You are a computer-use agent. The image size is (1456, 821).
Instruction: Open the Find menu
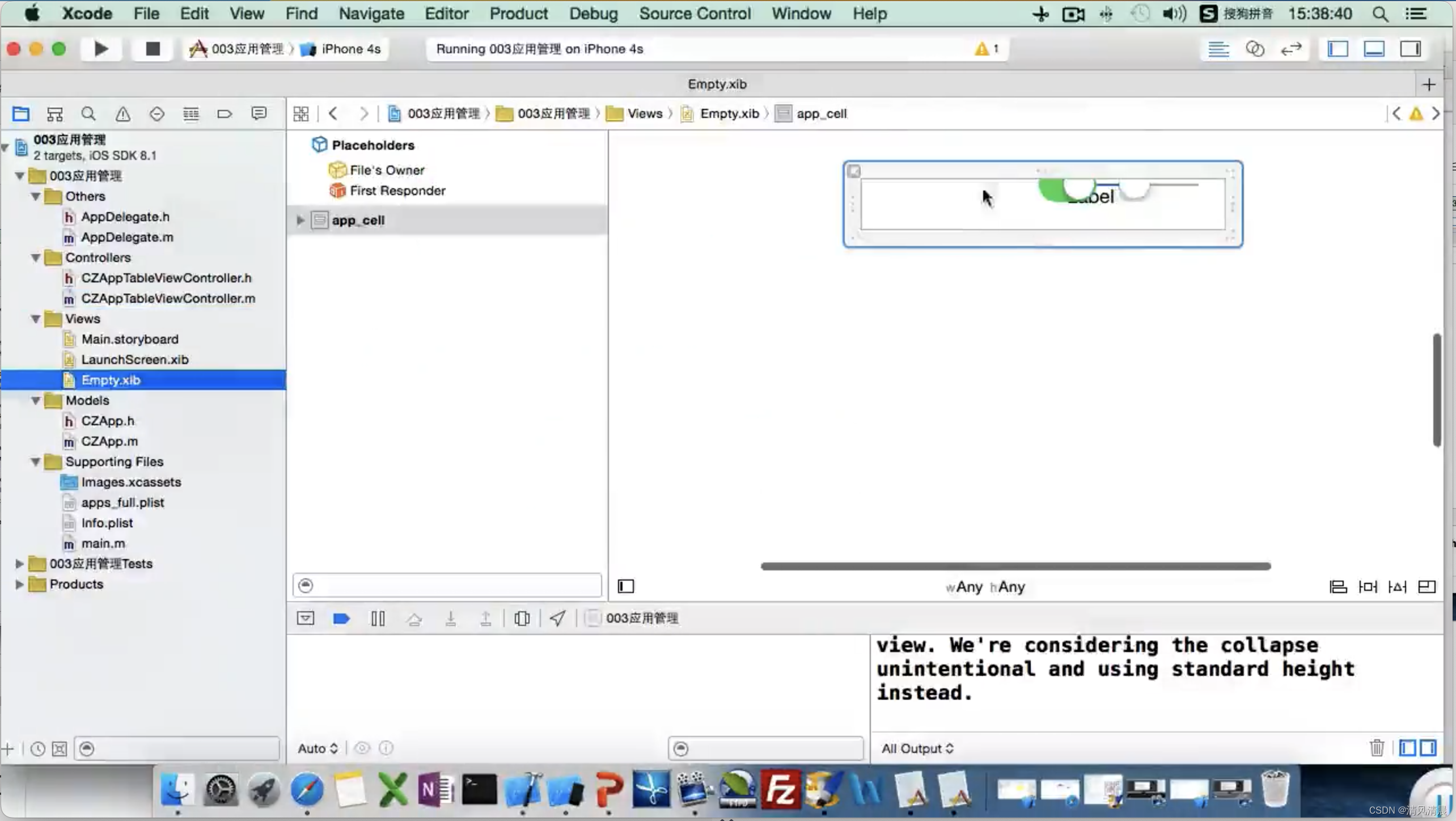(301, 14)
